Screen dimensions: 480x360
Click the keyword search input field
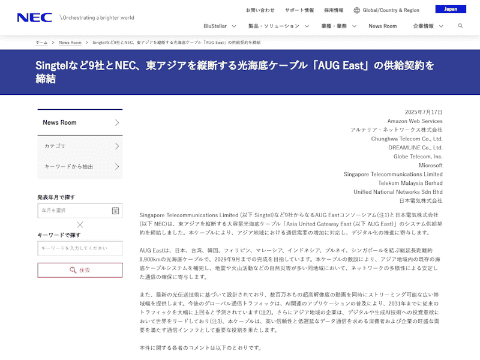[x=80, y=248]
